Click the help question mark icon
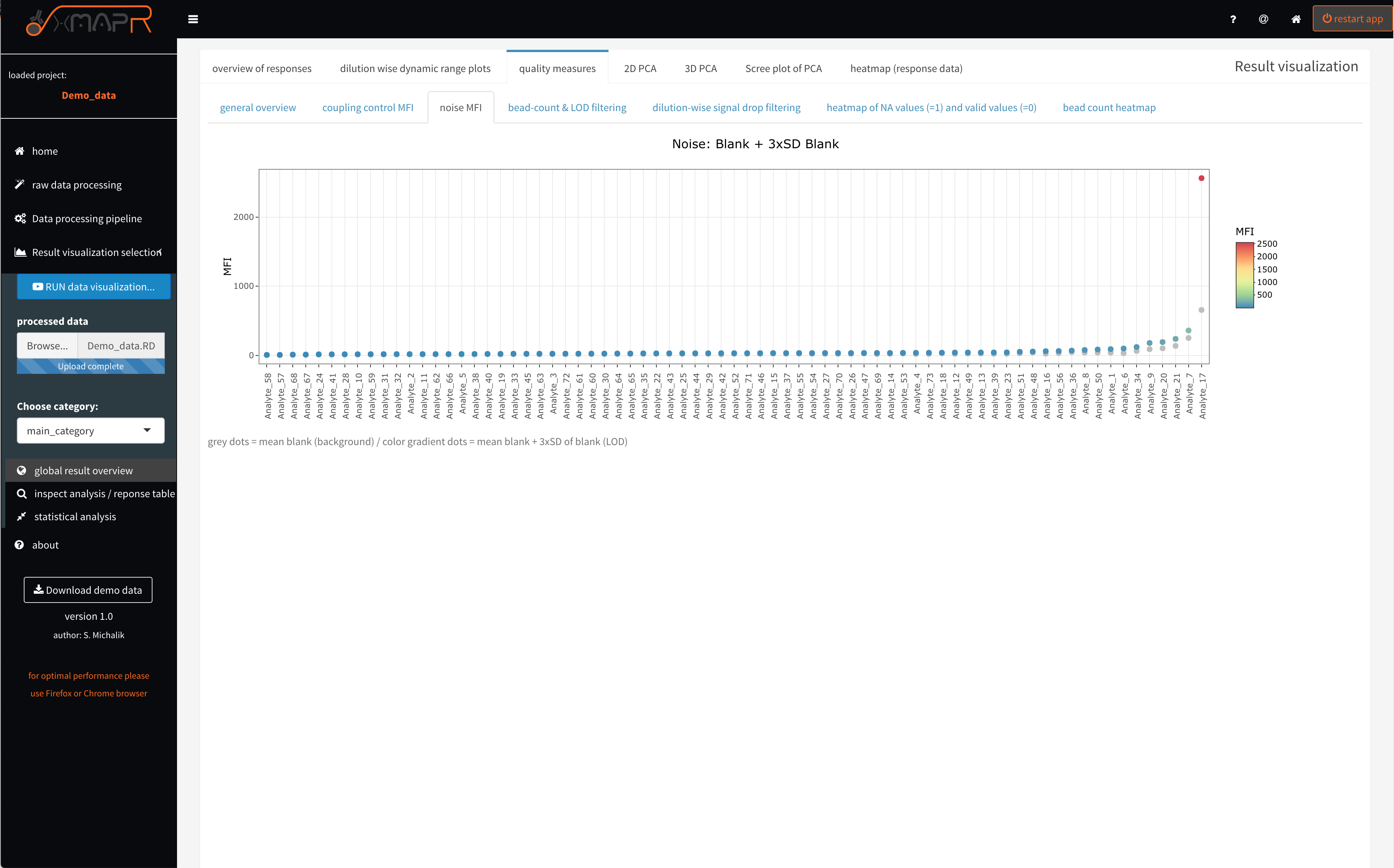 [x=1233, y=19]
